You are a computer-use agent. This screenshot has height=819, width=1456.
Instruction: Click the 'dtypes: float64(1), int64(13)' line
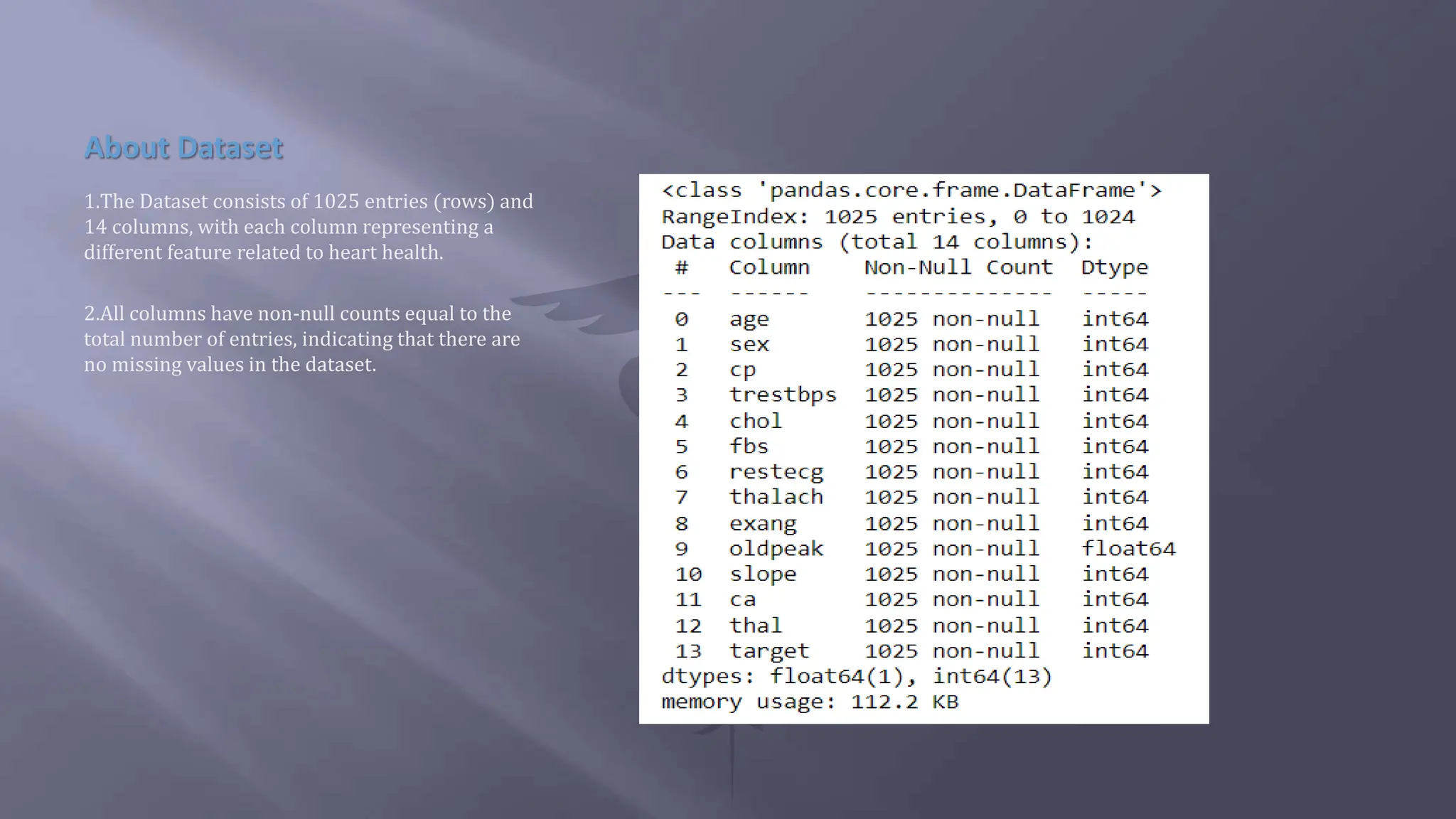[856, 676]
